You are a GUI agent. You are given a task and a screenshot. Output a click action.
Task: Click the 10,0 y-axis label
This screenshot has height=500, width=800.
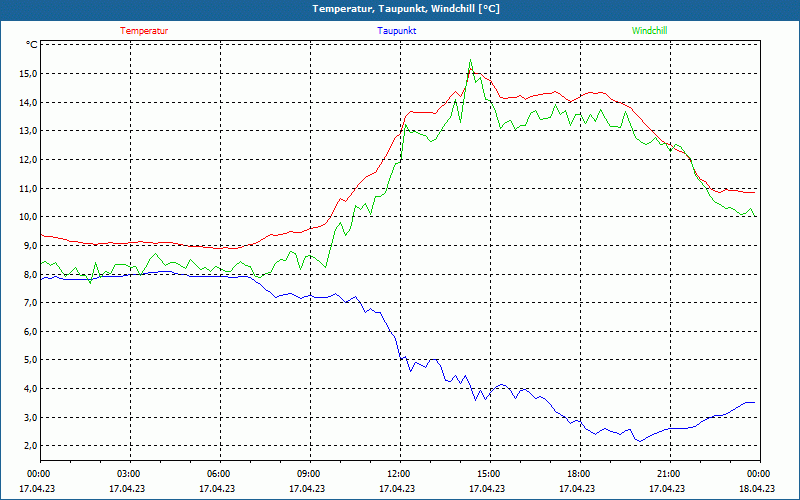(x=27, y=217)
